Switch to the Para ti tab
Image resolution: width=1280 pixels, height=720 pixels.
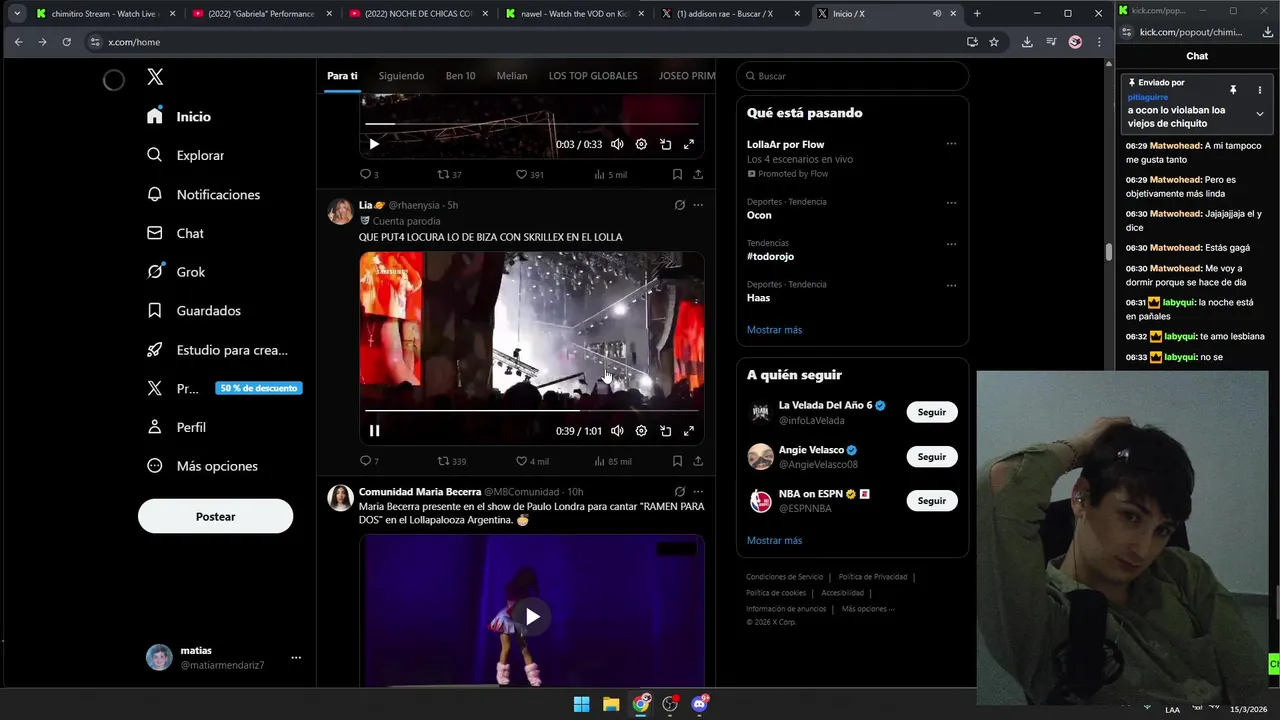[x=342, y=76]
